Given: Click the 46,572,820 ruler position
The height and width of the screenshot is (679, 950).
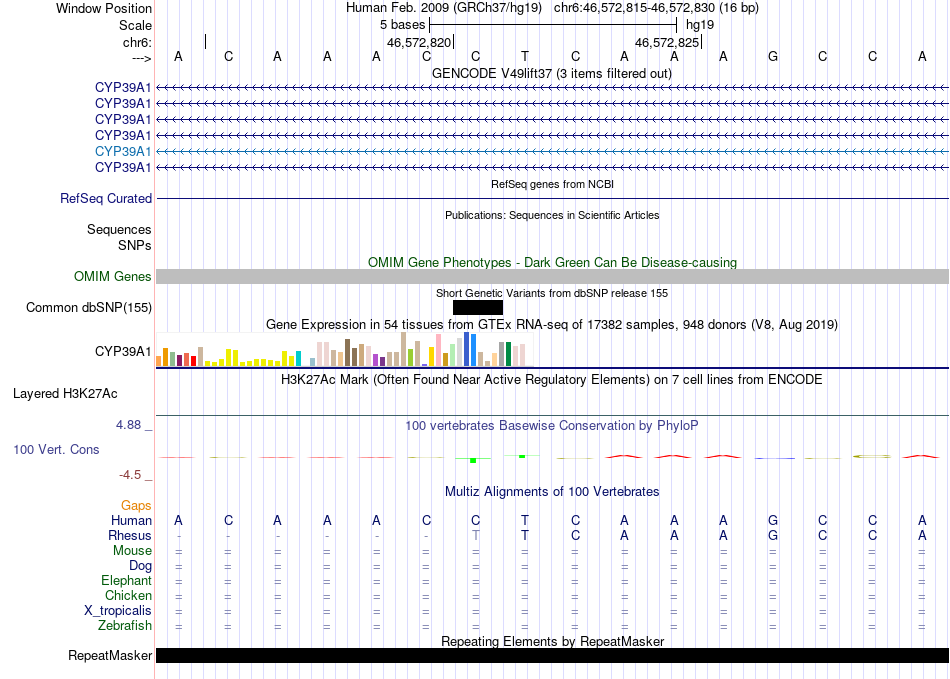Looking at the screenshot, I should point(419,42).
